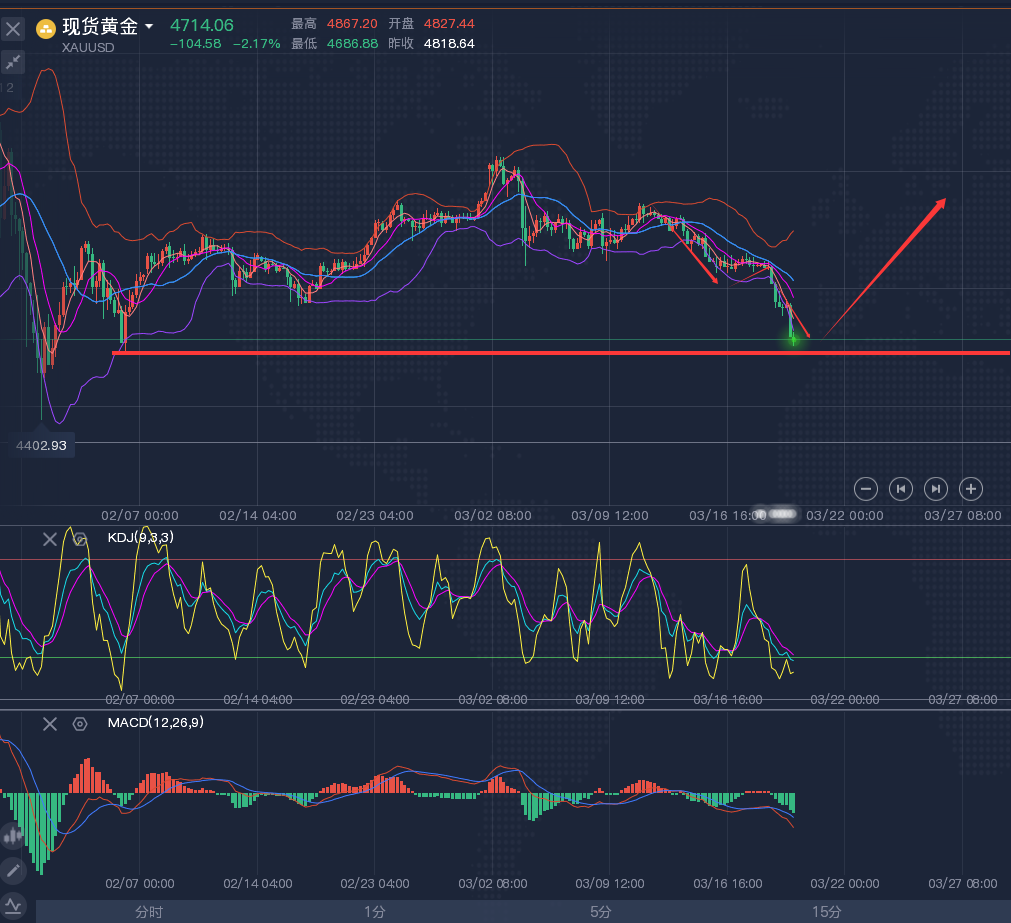
Task: Switch to the 15分 timeframe tab
Action: click(826, 911)
